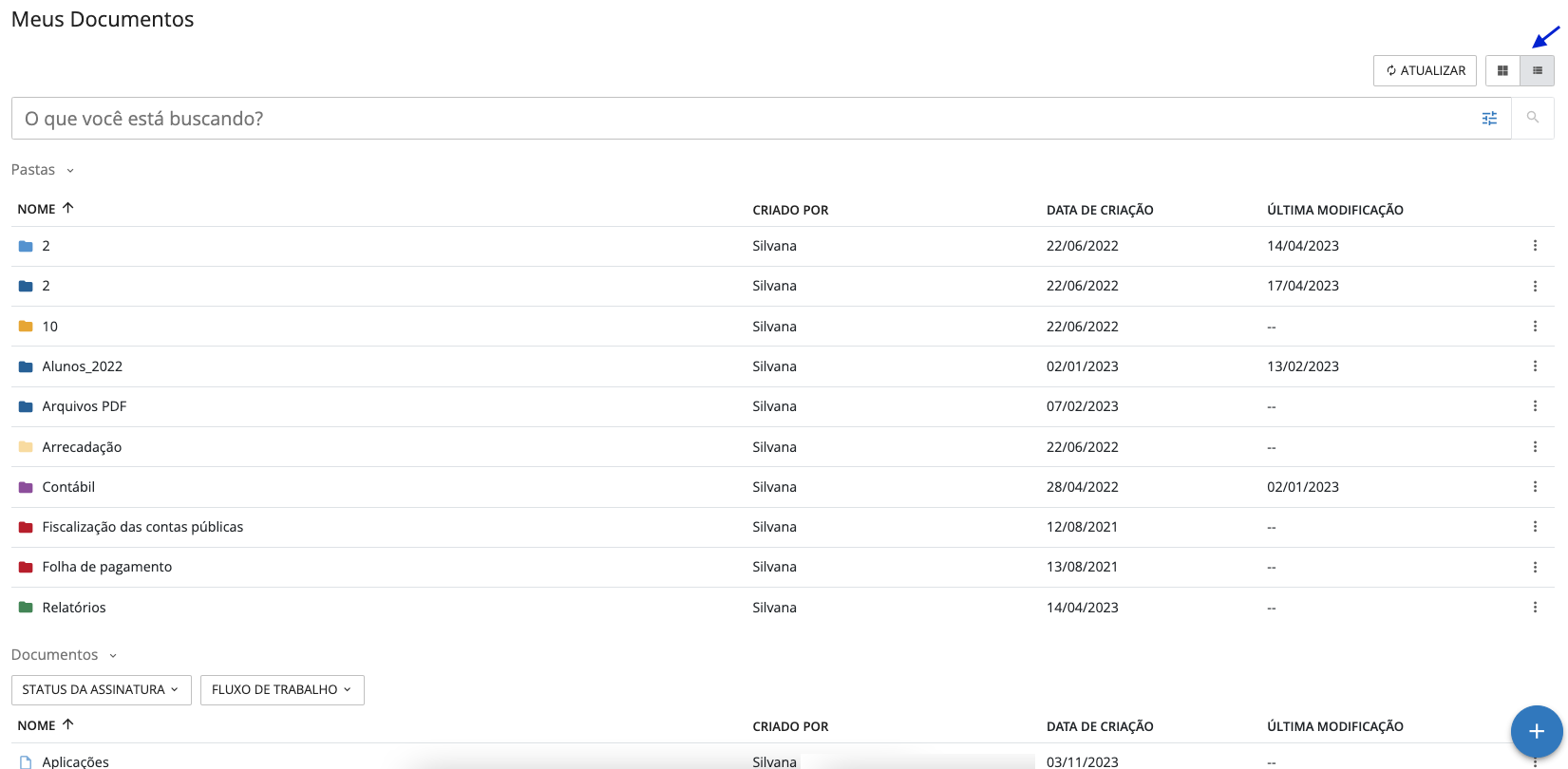Viewport: 1568px width, 769px height.
Task: Open options menu for Contábil folder
Action: [x=1535, y=487]
